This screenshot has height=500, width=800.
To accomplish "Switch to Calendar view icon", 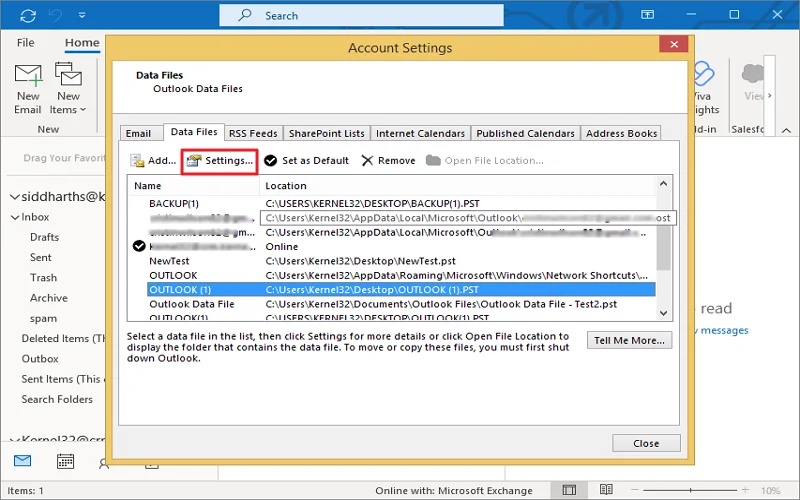I will [65, 461].
